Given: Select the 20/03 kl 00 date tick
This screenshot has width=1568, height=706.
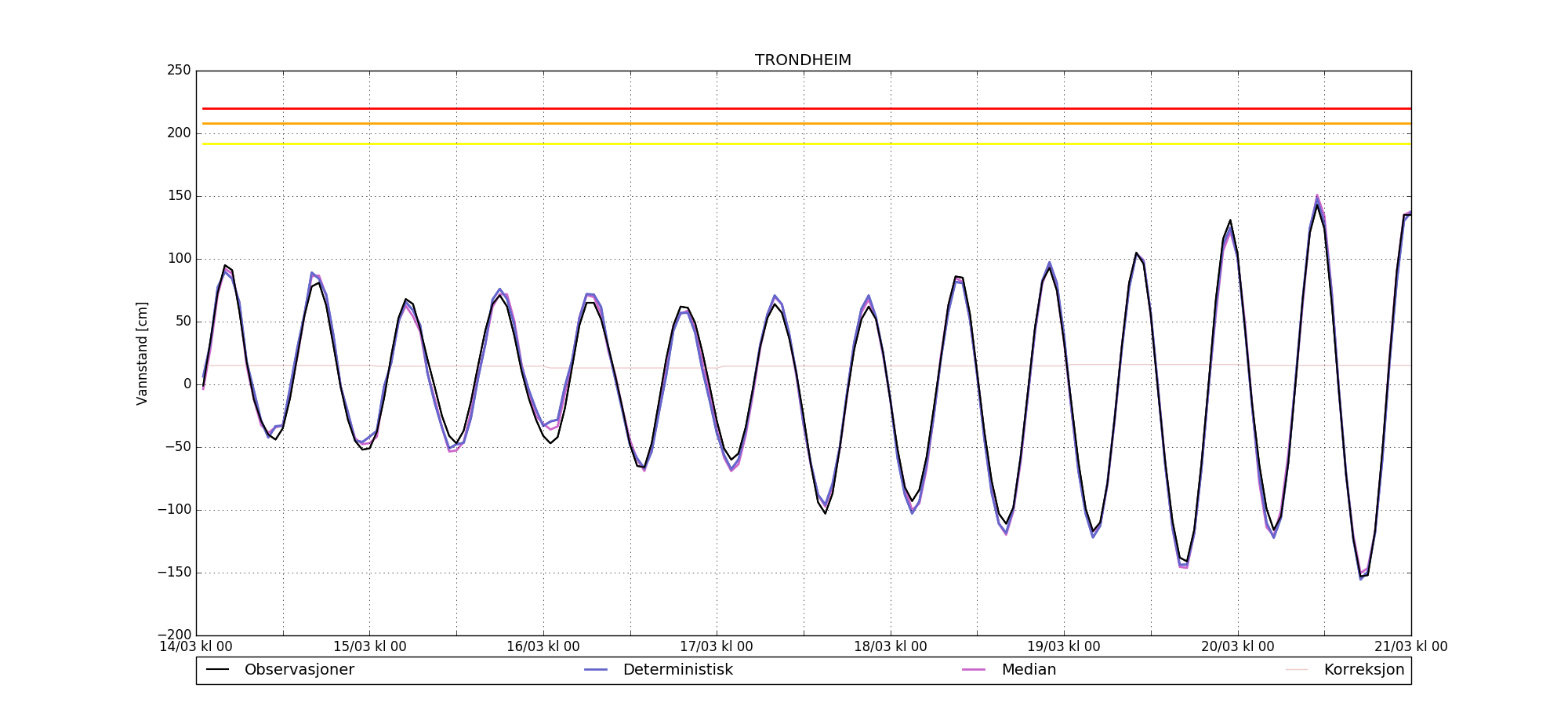Looking at the screenshot, I should [1237, 647].
